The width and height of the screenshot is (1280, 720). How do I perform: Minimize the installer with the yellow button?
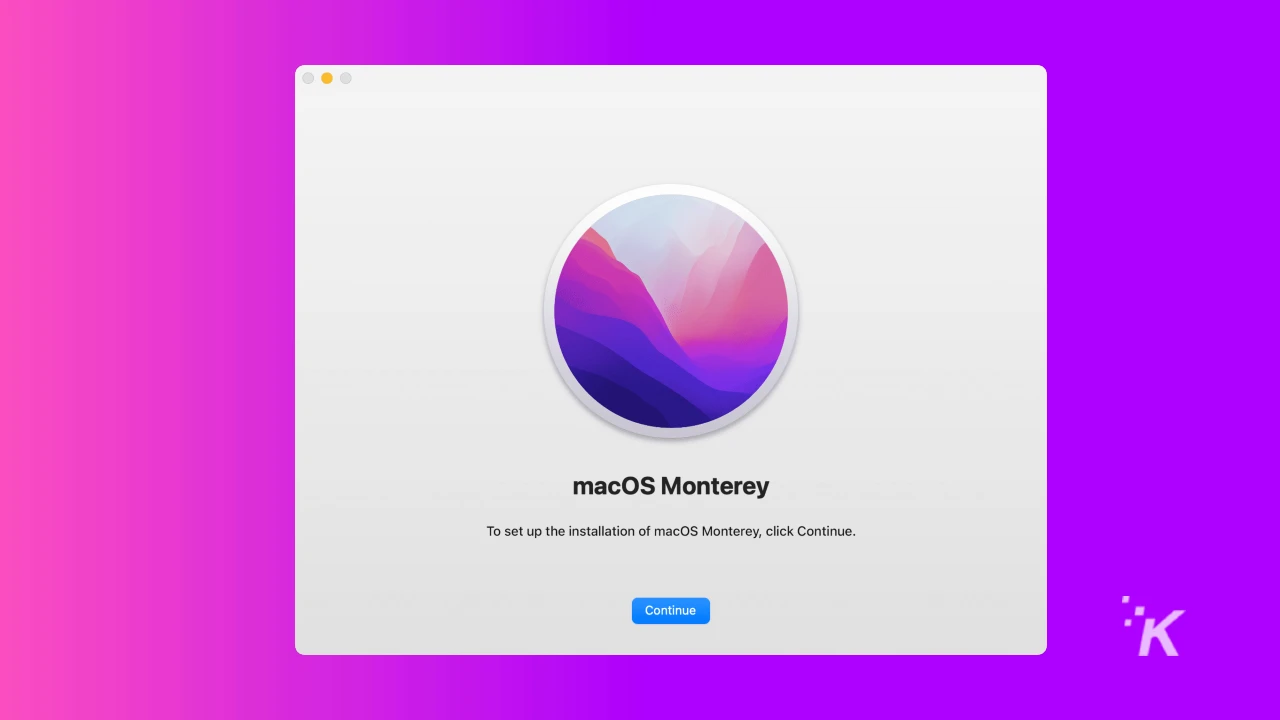click(x=327, y=78)
